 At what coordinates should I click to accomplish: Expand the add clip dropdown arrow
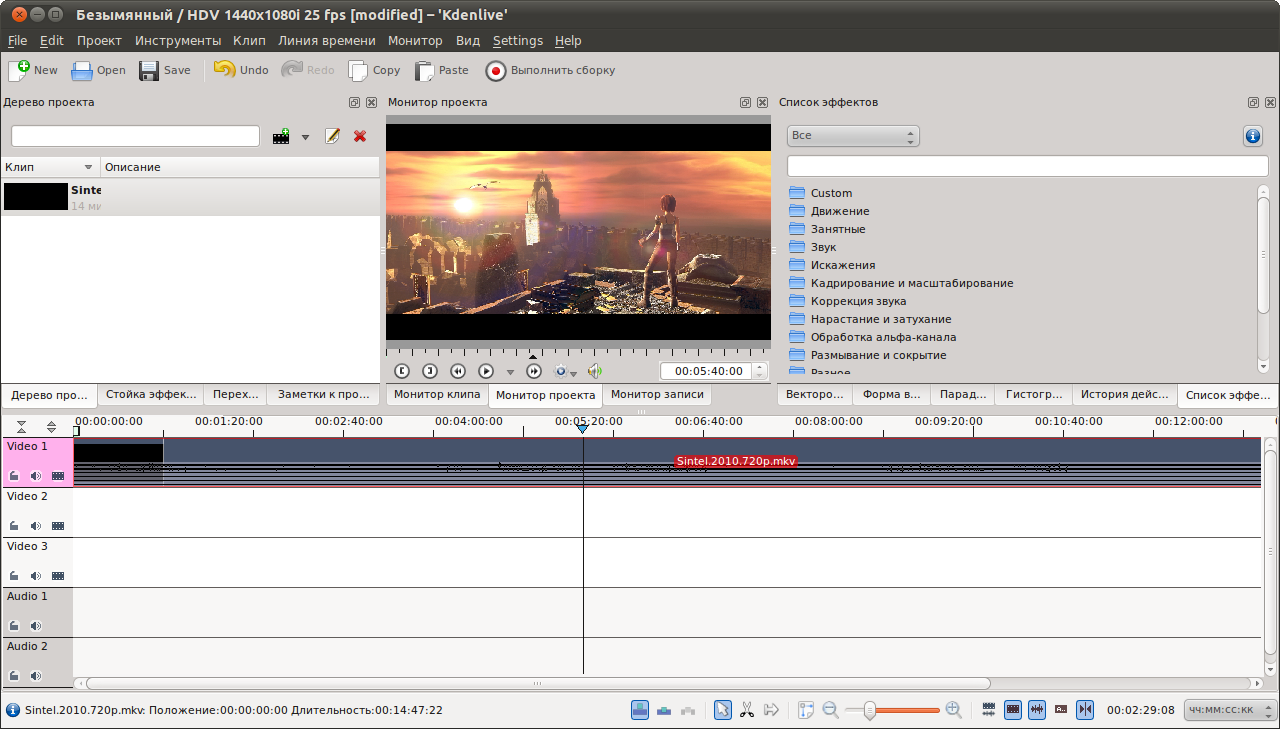pos(306,137)
